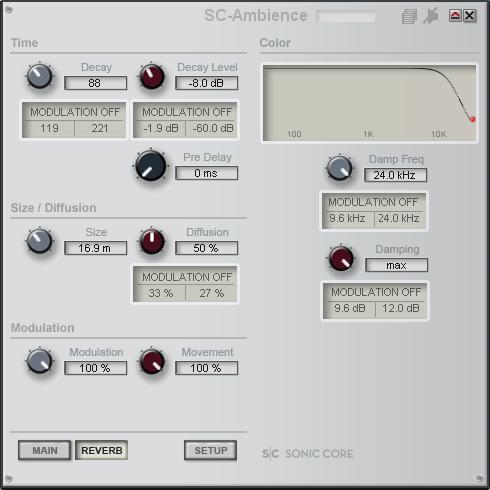The image size is (490, 490).
Task: Open the SETUP page
Action: tap(211, 450)
